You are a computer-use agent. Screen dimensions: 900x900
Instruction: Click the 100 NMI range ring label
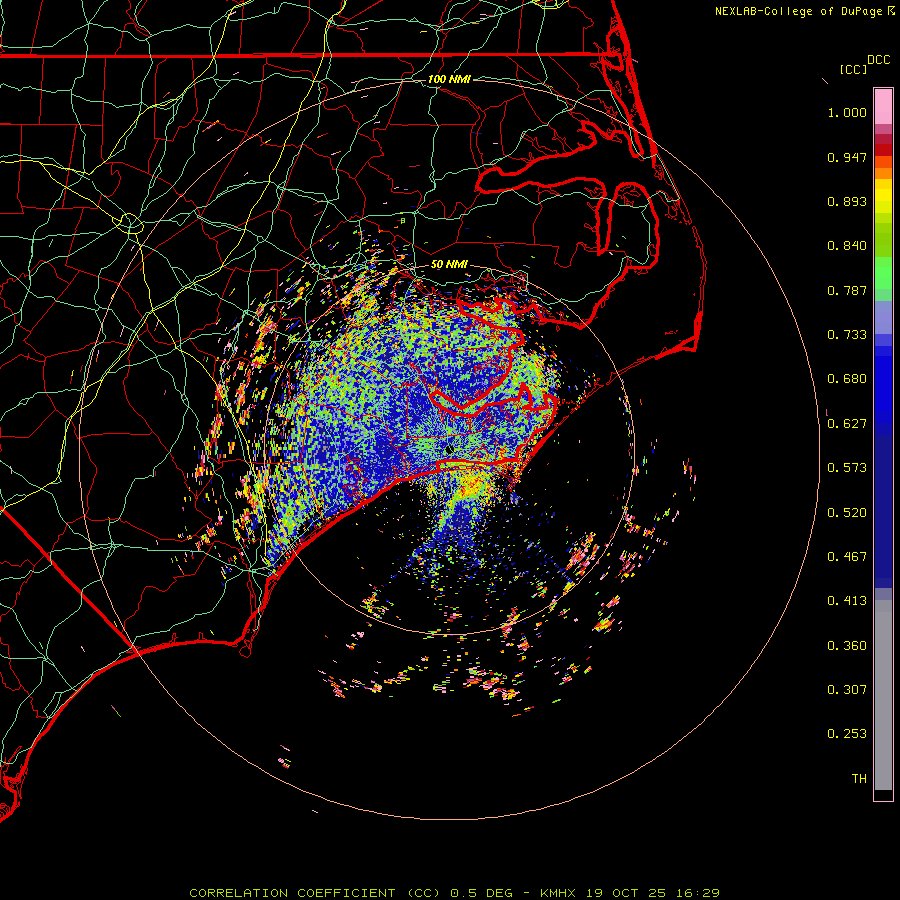[x=449, y=79]
